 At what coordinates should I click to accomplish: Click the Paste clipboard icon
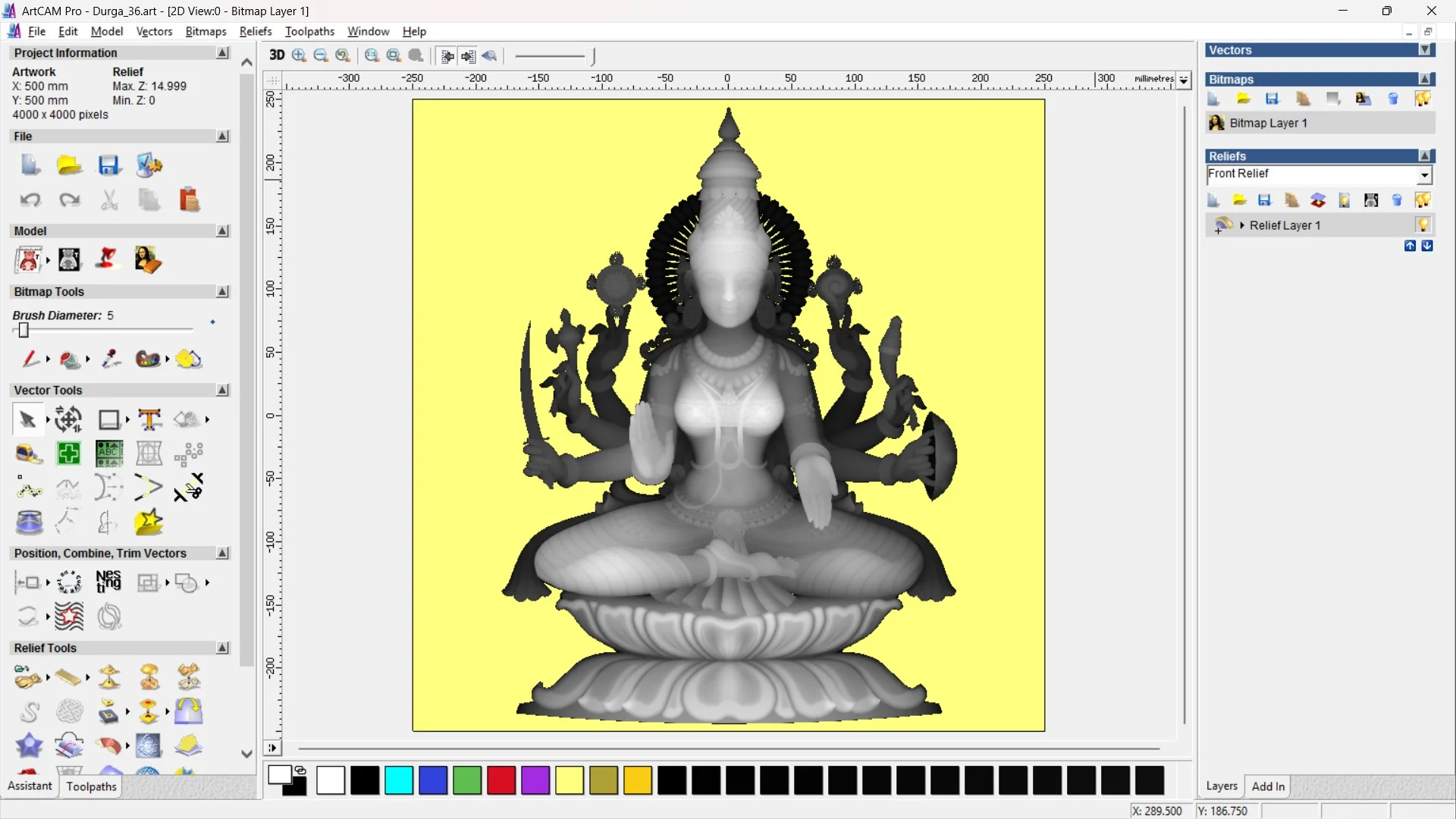189,200
